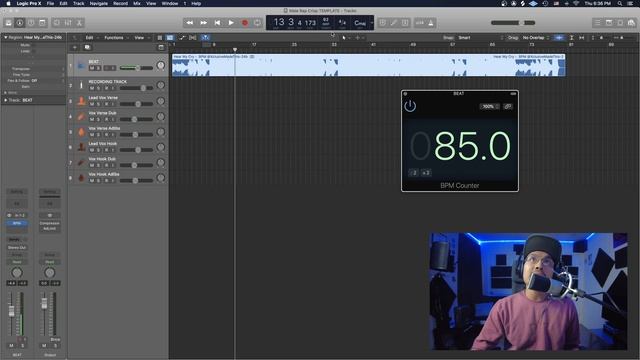
Task: Open the Drag mode dropdown showing No Overlap
Action: tap(536, 38)
